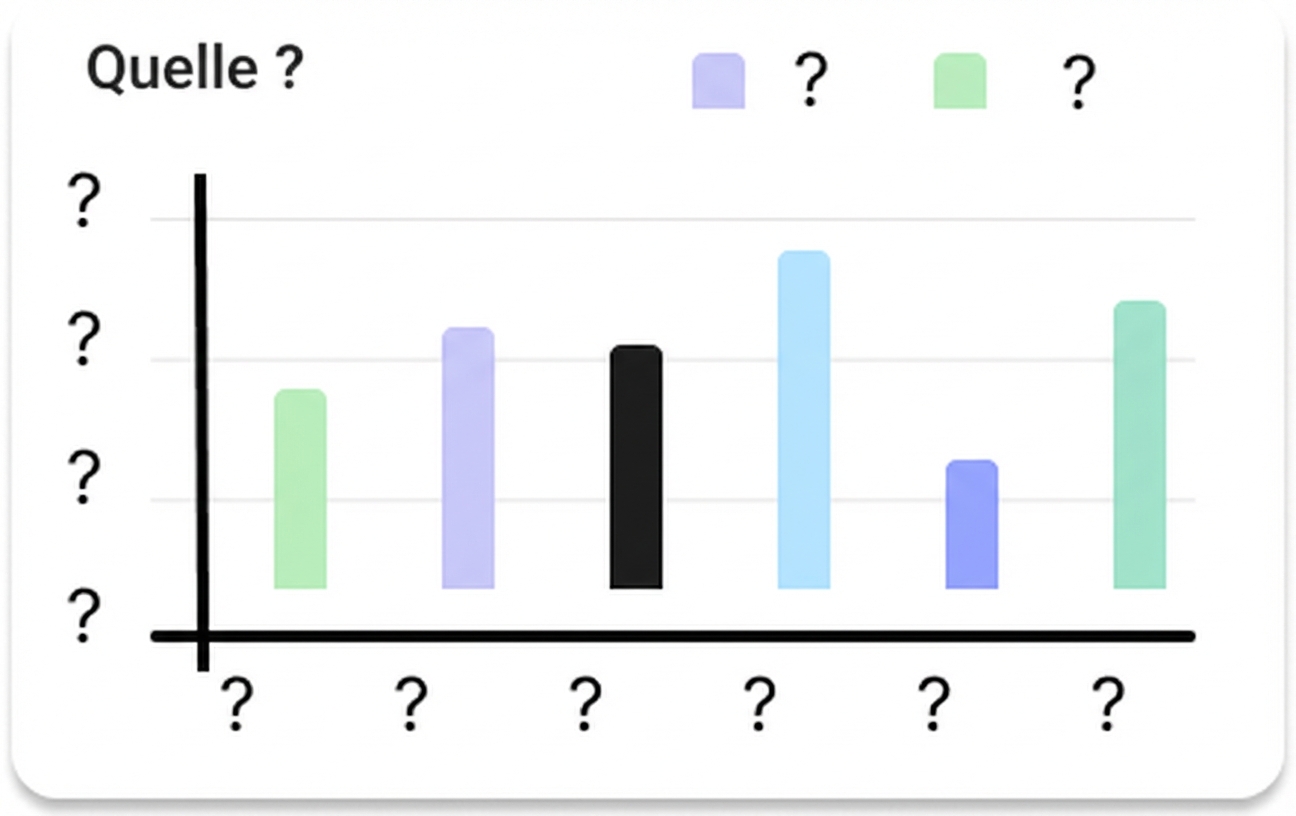This screenshot has width=1296, height=816.
Task: Click the second-from-top y-axis question mark
Action: click(x=84, y=339)
